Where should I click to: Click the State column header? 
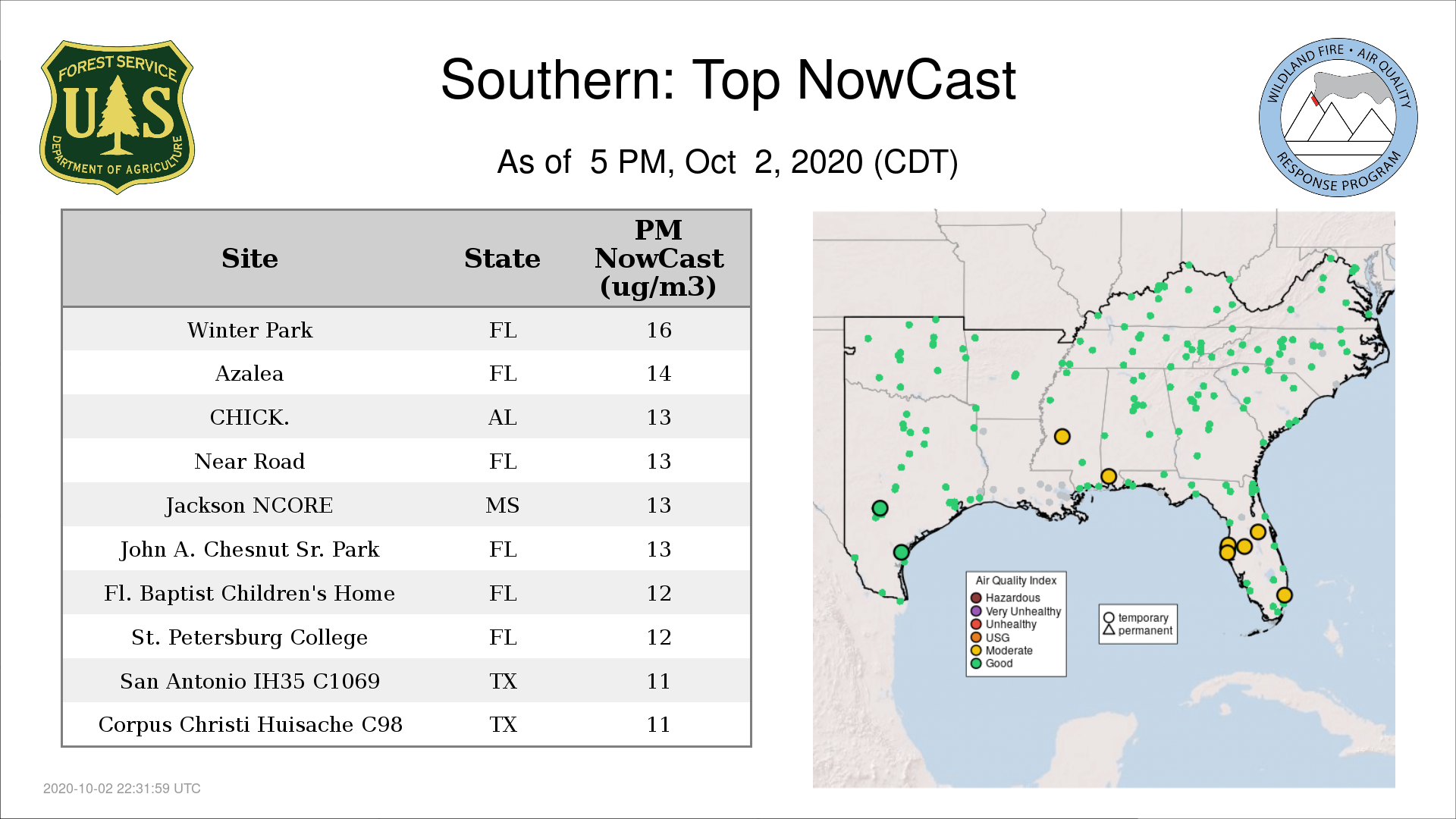(x=502, y=259)
